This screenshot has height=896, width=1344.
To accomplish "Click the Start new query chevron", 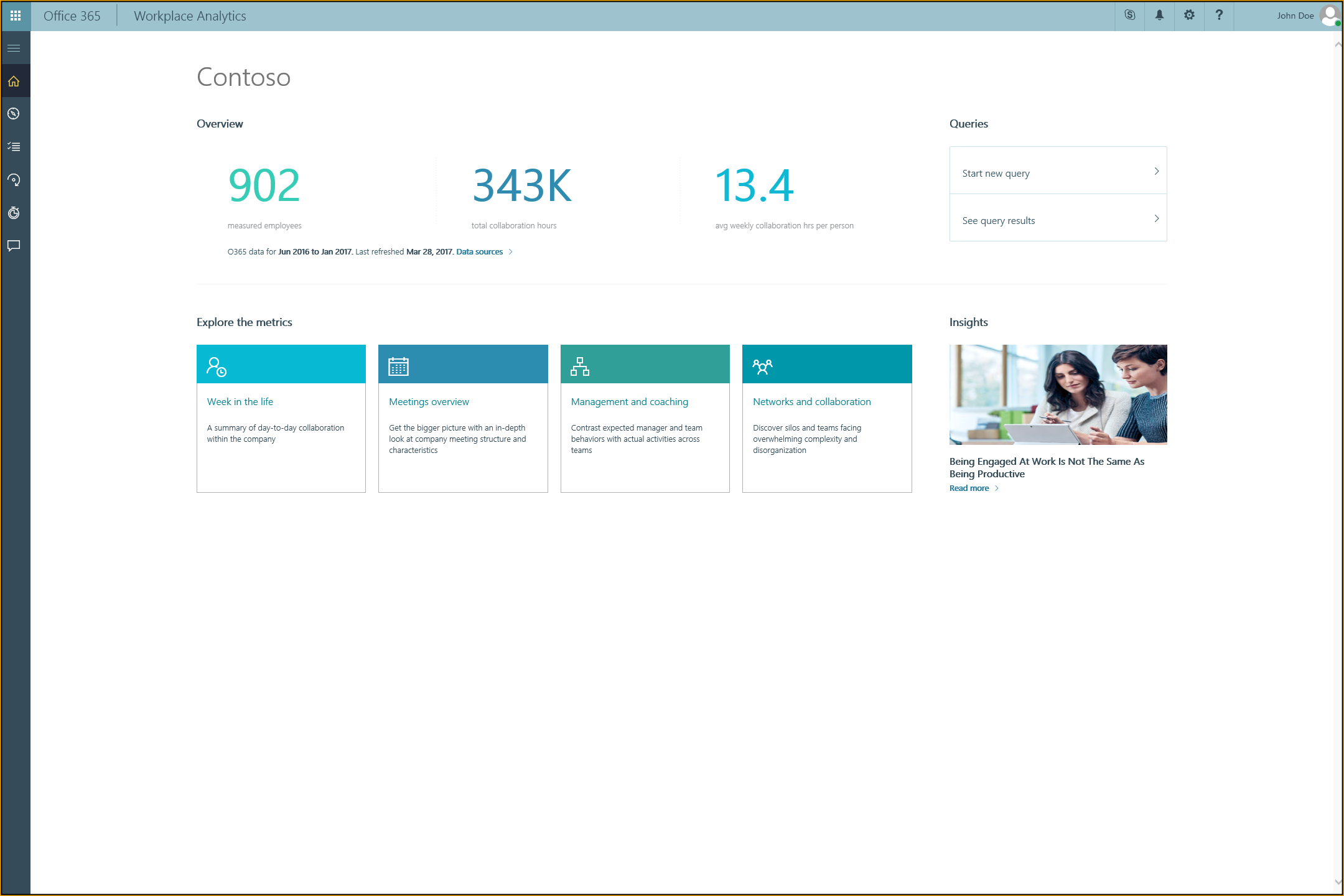I will tap(1156, 171).
